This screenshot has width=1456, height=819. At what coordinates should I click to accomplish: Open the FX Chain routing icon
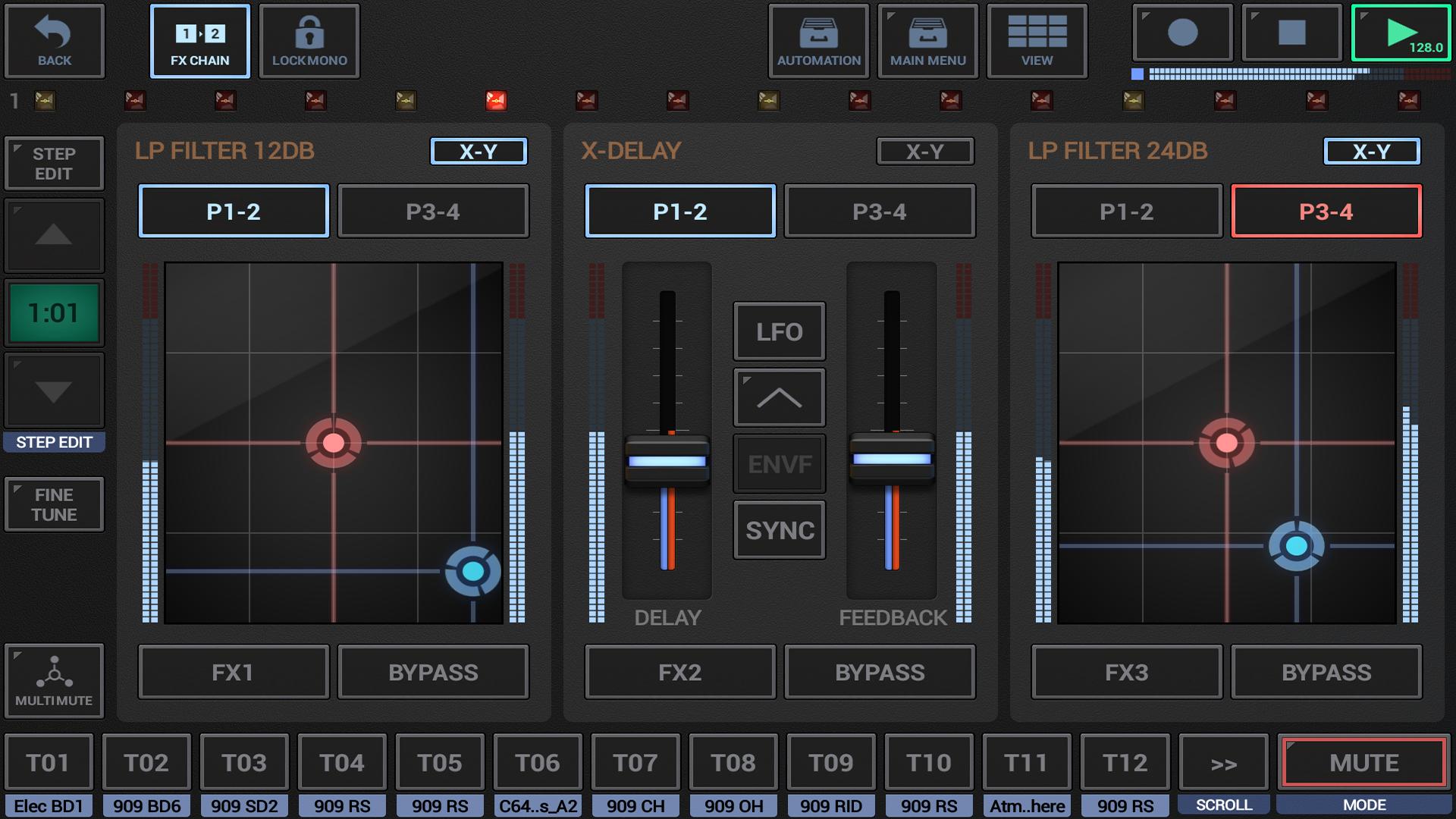coord(200,34)
